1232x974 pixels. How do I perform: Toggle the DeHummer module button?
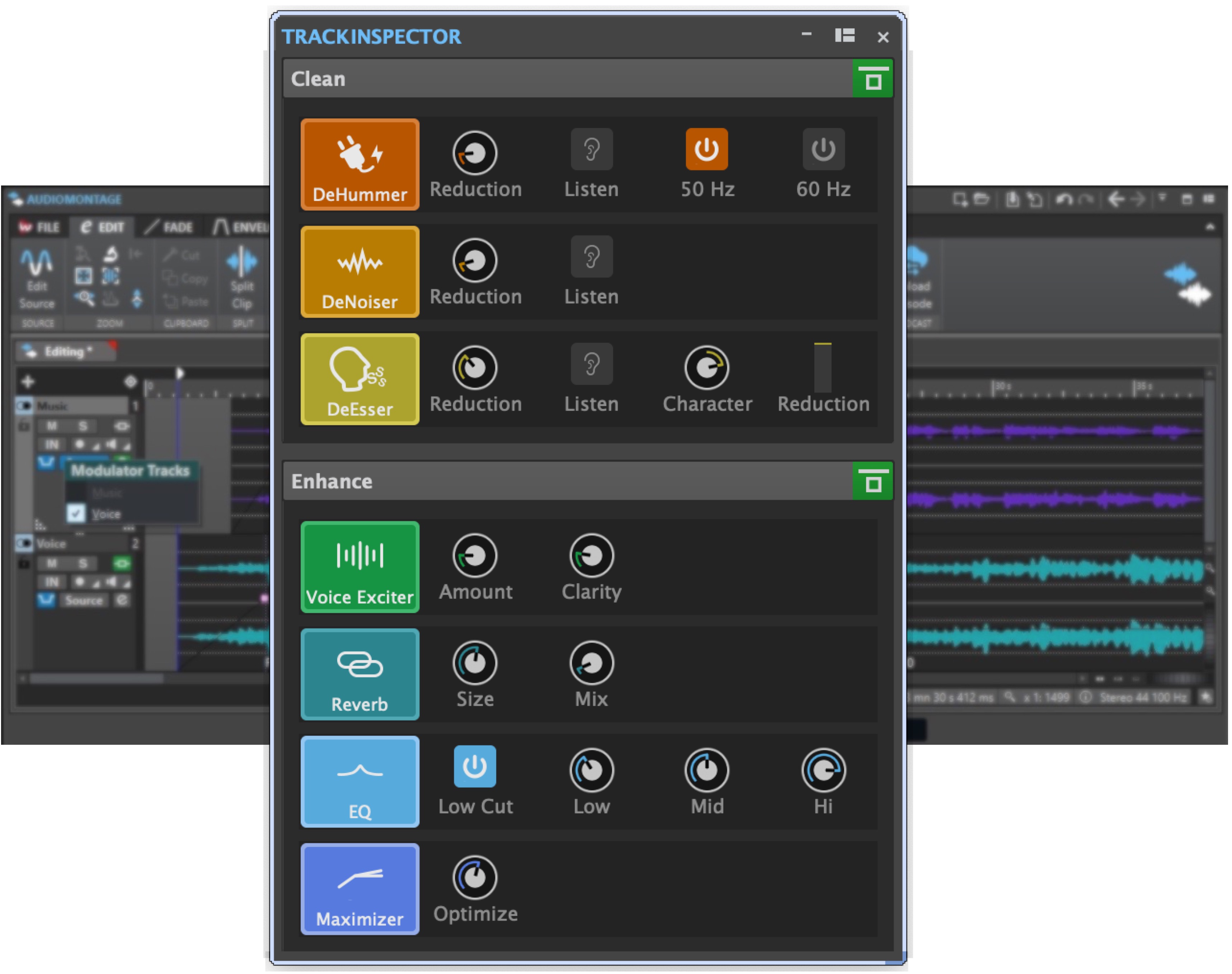(x=360, y=164)
